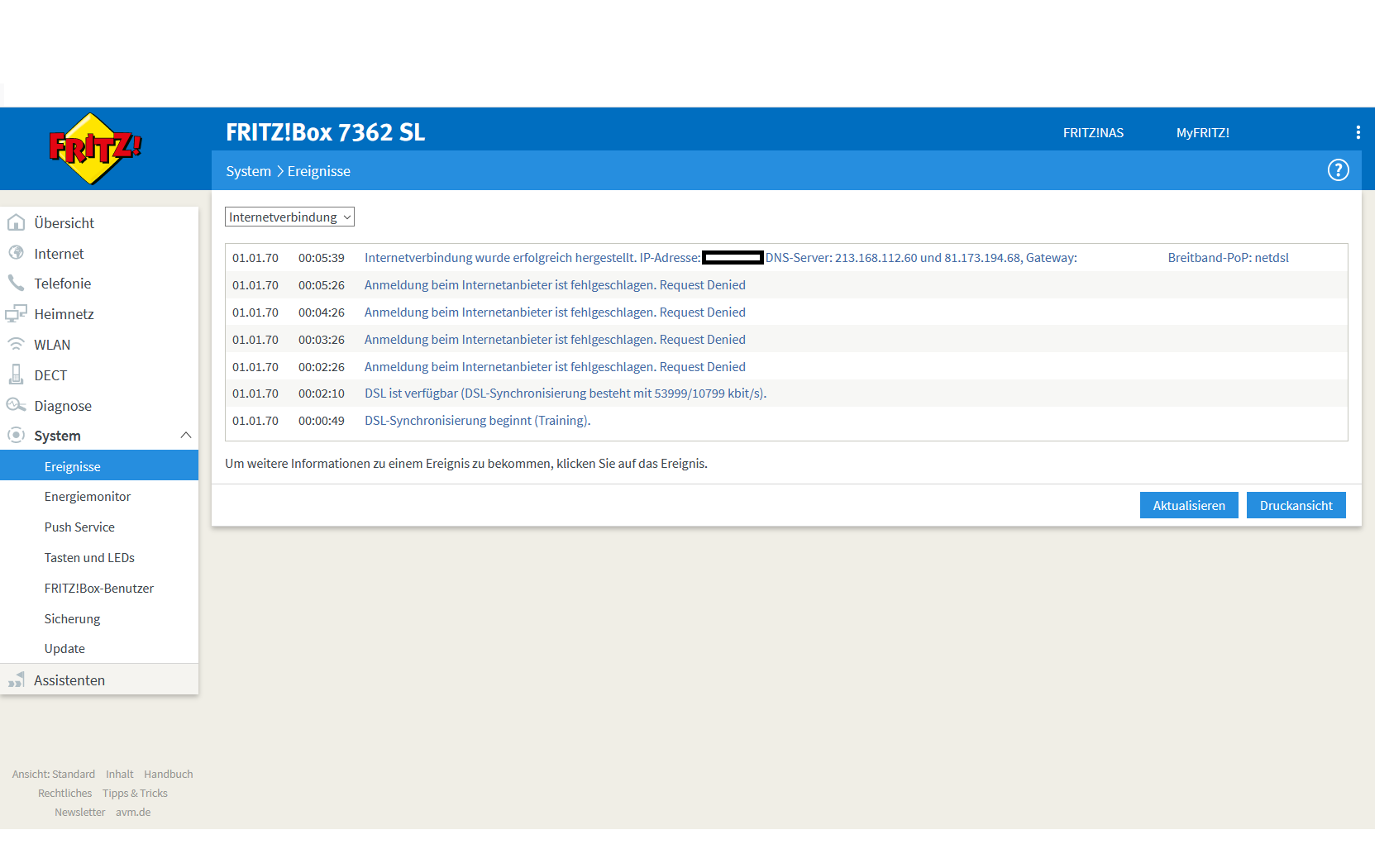Image resolution: width=1389 pixels, height=868 pixels.
Task: Open the 00:05:39 Internetverbindung hergestellt event
Action: click(786, 258)
